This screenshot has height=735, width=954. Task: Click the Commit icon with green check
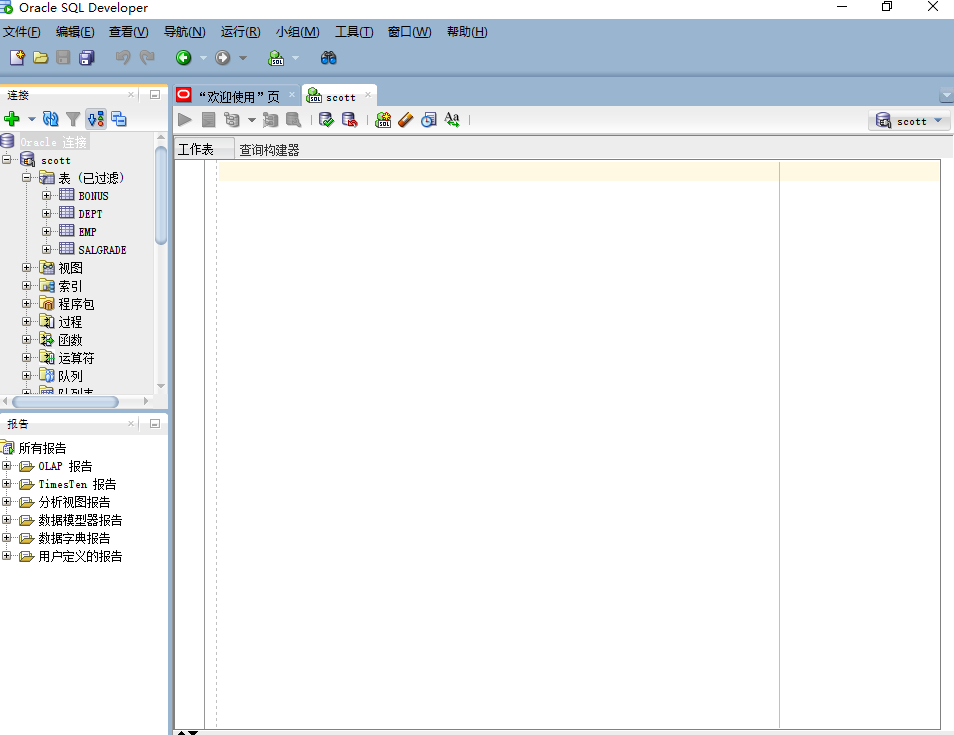pos(326,120)
